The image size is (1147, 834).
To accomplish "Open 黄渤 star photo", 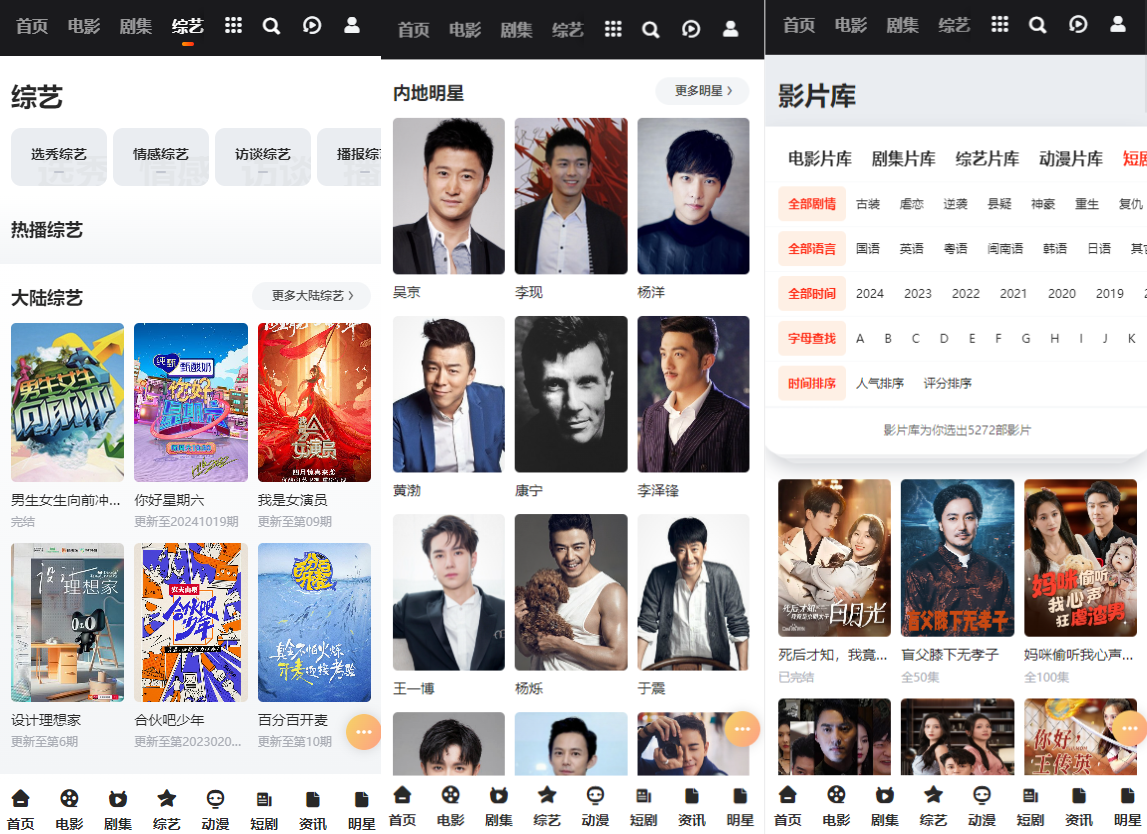I will [448, 394].
